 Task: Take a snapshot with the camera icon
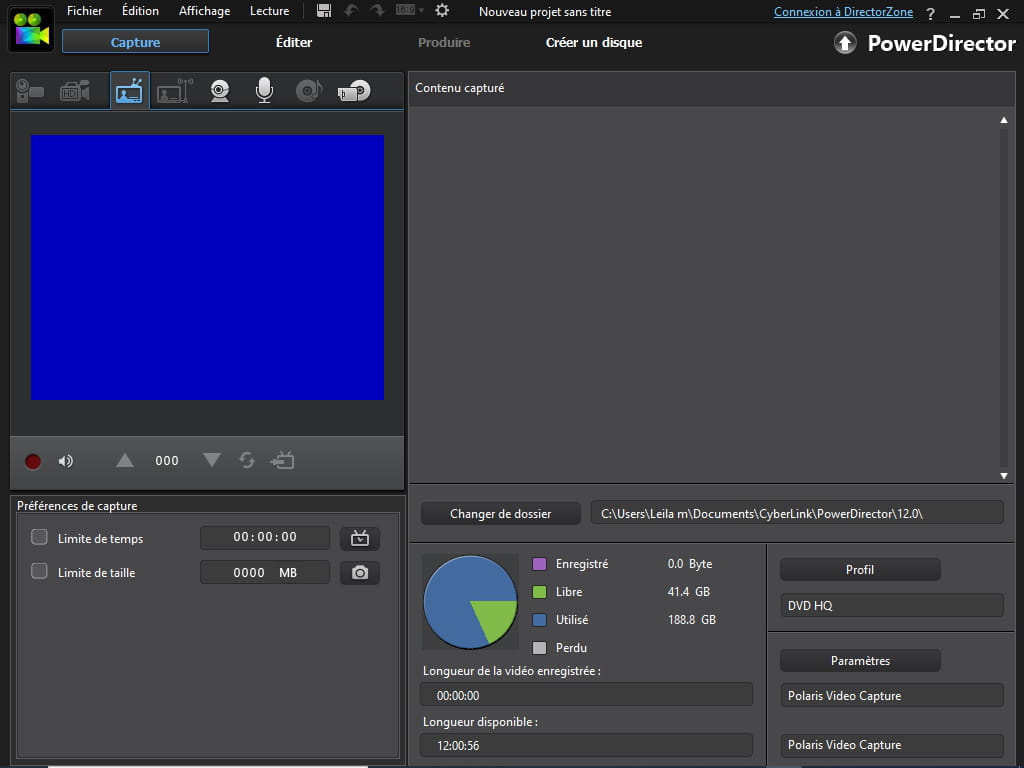coord(360,573)
